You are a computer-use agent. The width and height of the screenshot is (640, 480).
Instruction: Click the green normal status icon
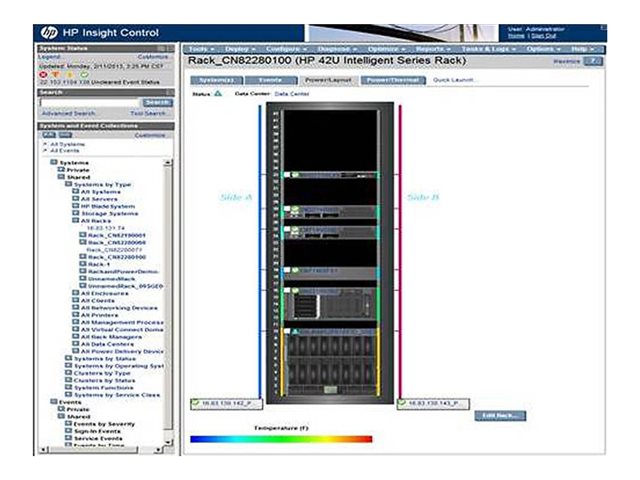(84, 75)
